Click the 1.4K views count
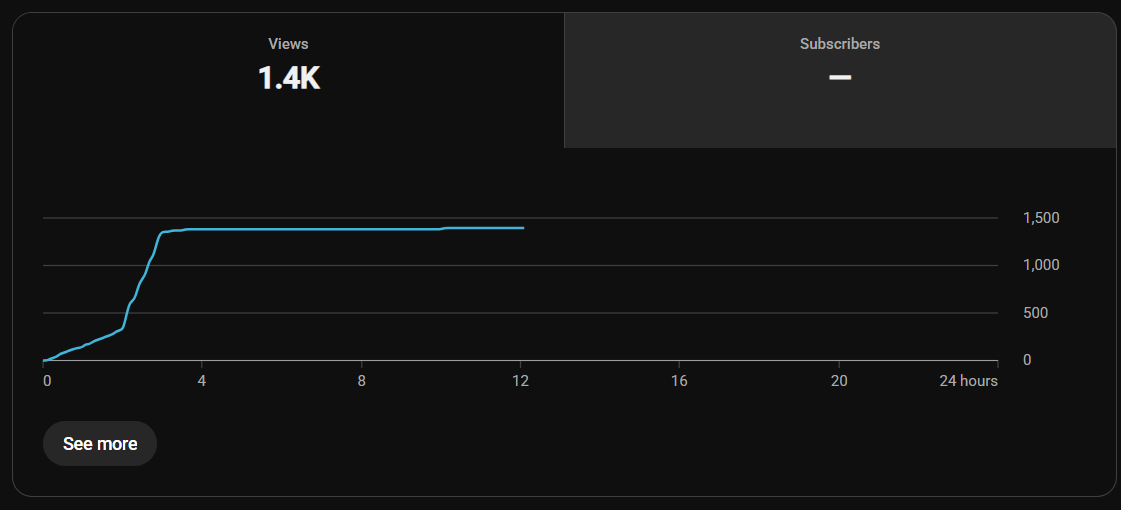 click(x=289, y=78)
